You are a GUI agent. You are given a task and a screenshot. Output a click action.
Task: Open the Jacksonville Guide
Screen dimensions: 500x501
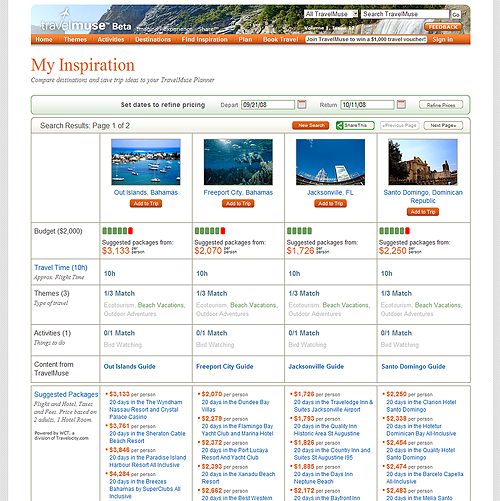pos(316,366)
